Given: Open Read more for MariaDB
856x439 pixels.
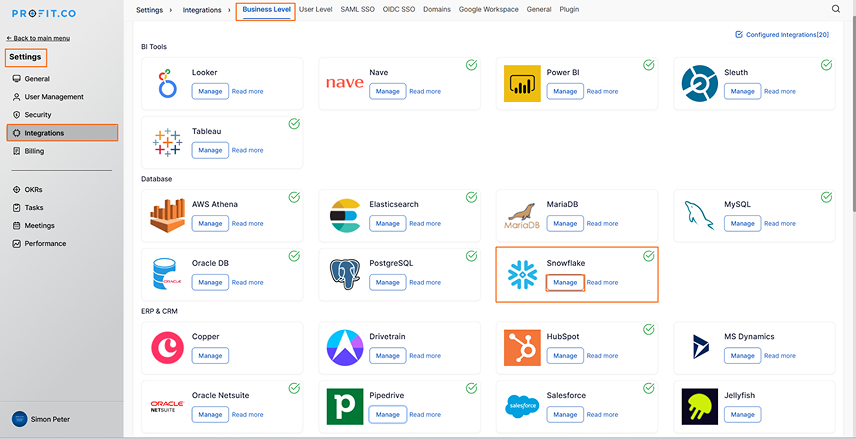Looking at the screenshot, I should tap(602, 223).
